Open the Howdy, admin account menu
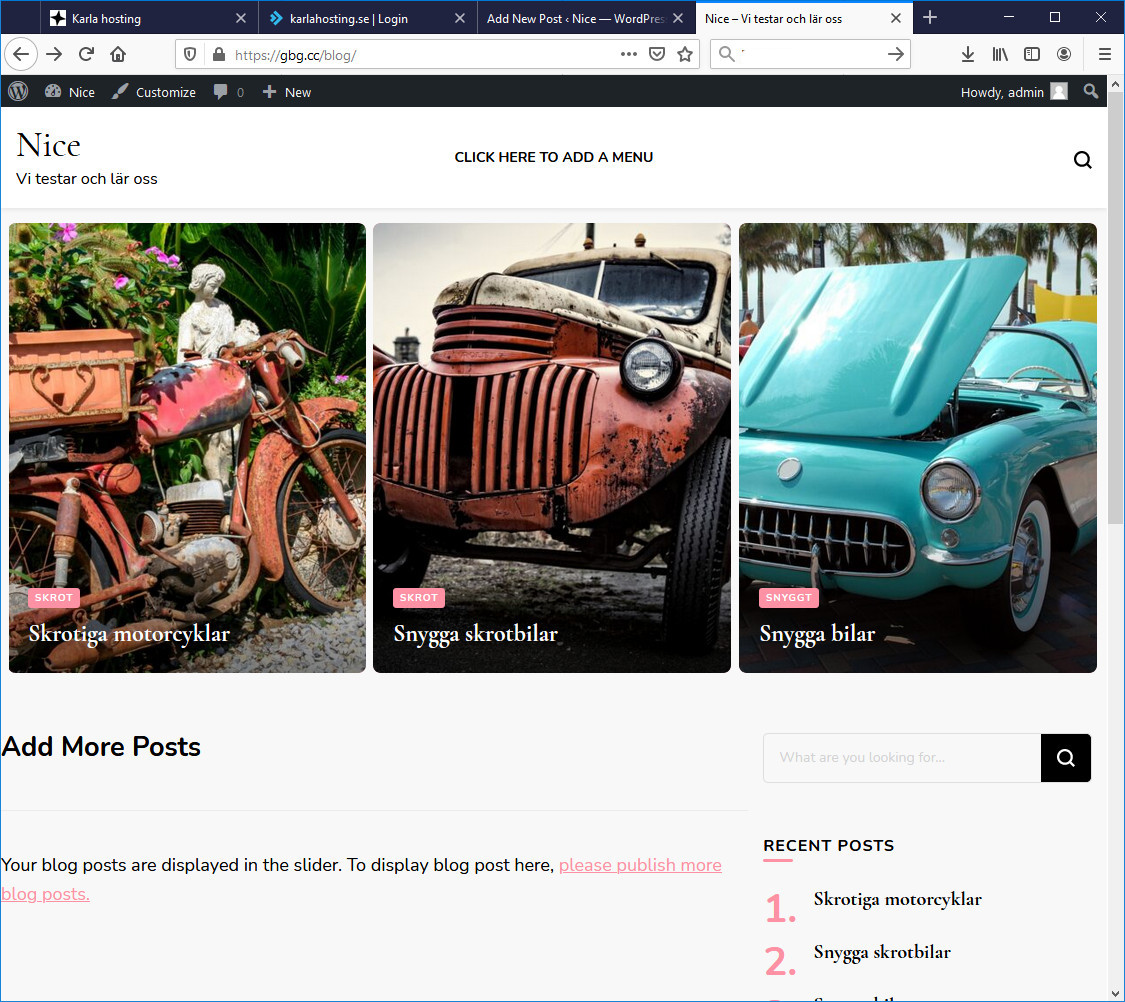Image resolution: width=1125 pixels, height=1002 pixels. pyautogui.click(x=1014, y=92)
